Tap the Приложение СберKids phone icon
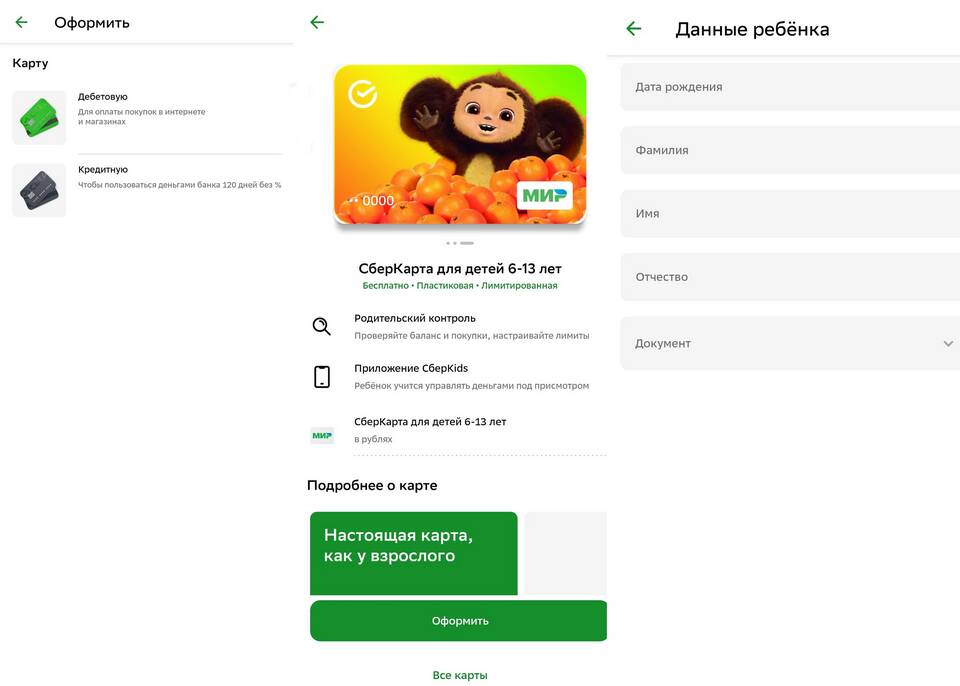 (x=322, y=377)
